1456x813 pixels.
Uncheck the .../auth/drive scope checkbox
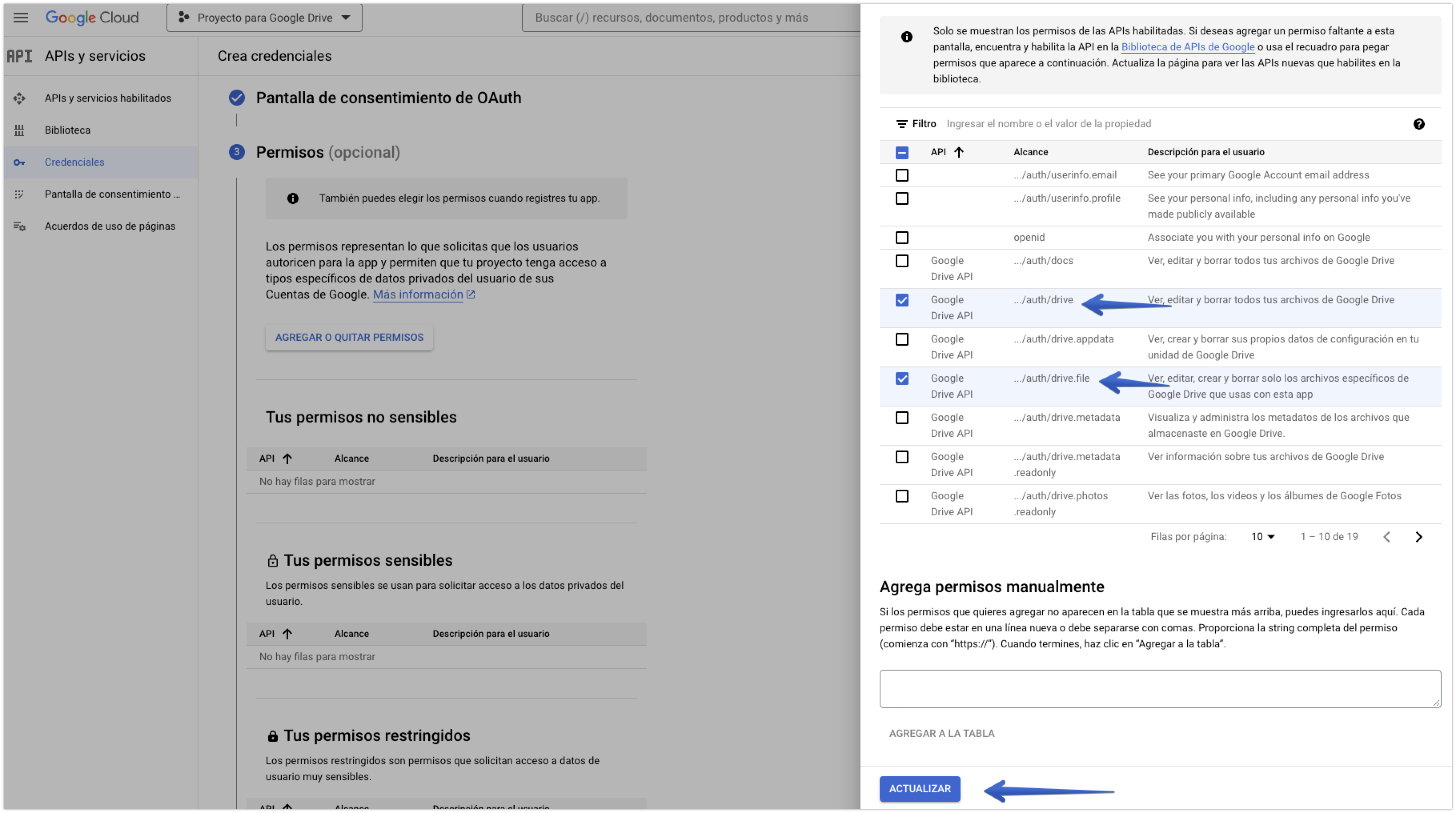coord(902,300)
